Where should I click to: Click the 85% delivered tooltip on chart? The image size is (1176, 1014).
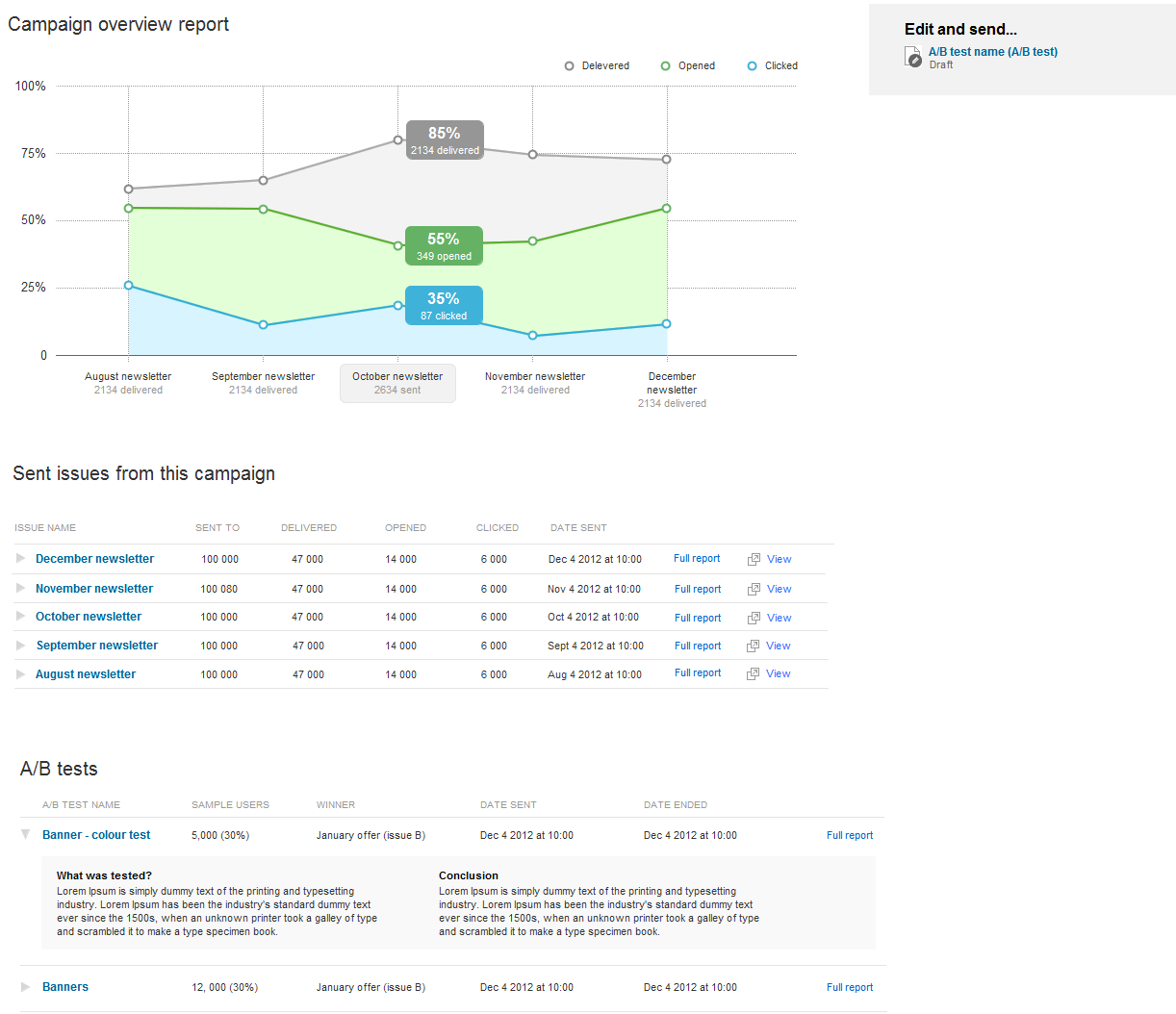click(x=445, y=139)
